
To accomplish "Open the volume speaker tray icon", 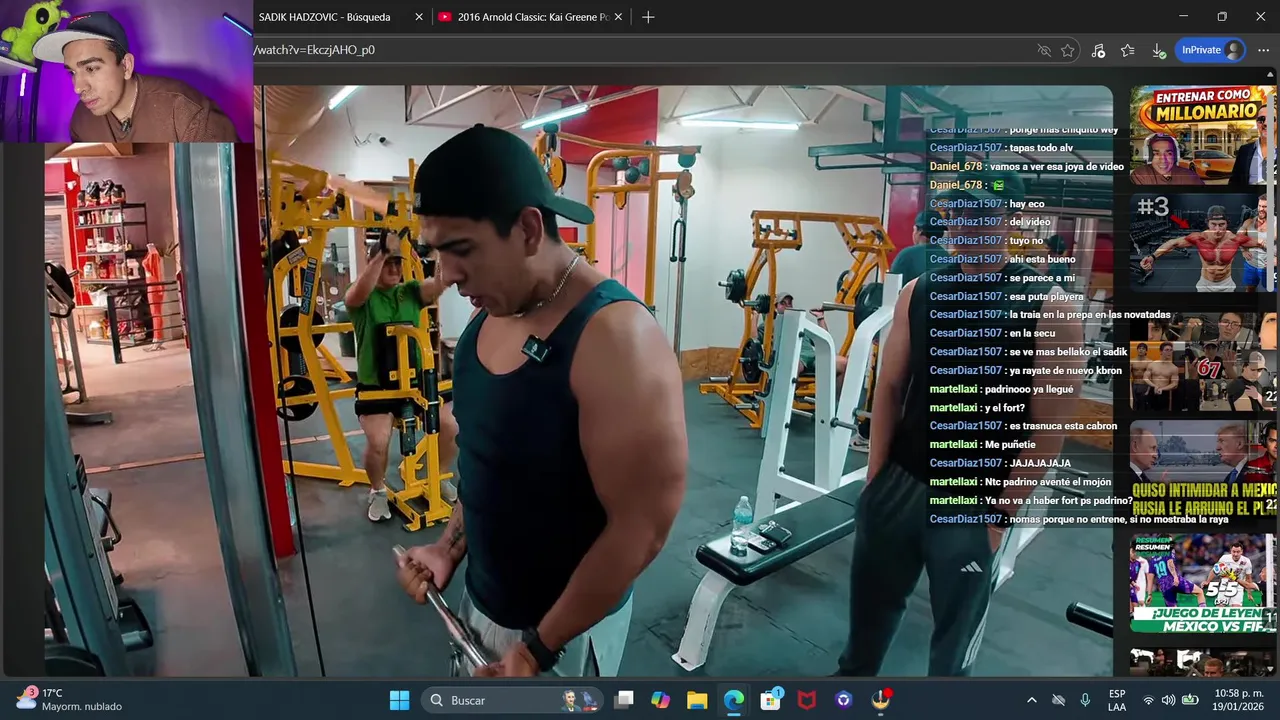I will (x=1168, y=700).
